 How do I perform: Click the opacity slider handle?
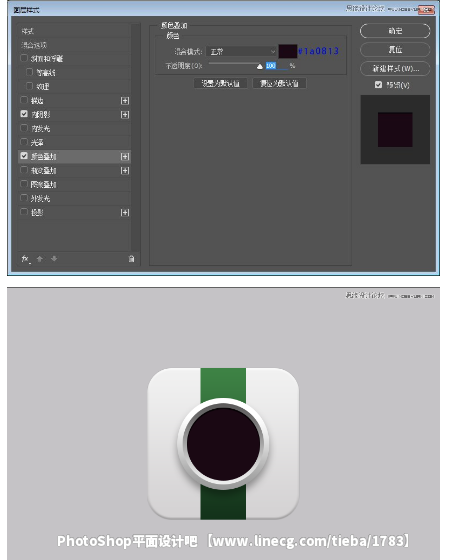(260, 66)
